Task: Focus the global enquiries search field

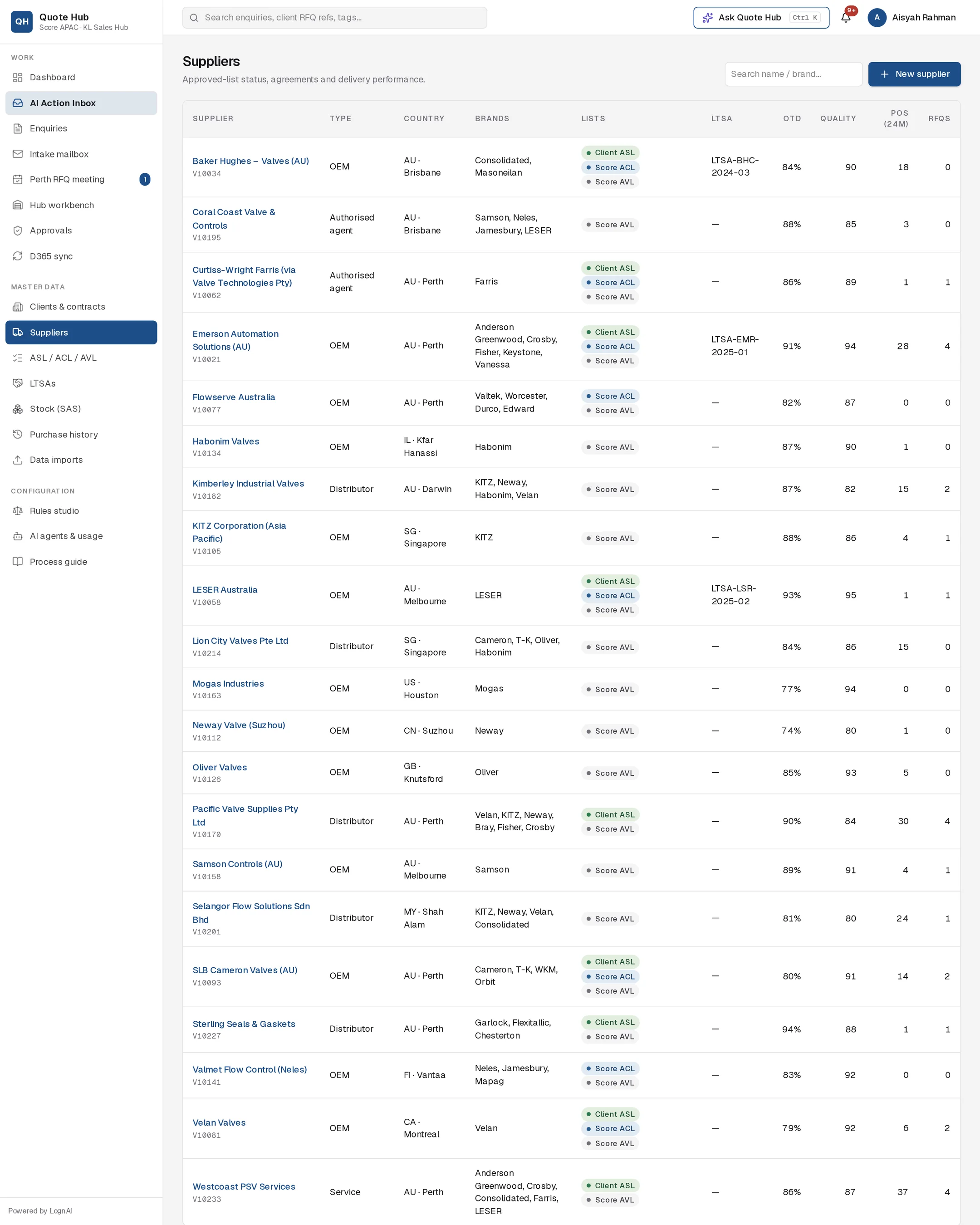Action: 335,18
